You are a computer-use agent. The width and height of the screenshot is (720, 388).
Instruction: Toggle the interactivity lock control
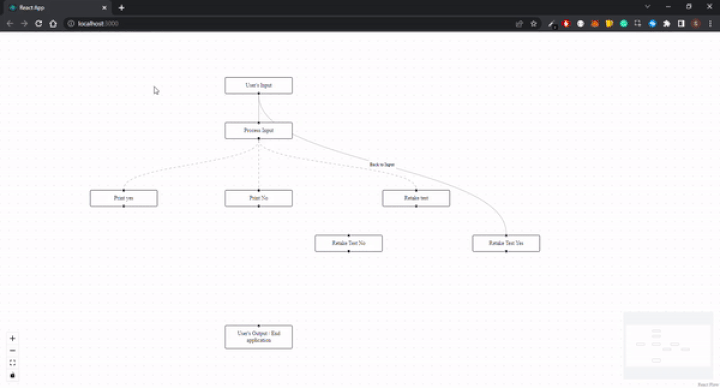pyautogui.click(x=12, y=375)
